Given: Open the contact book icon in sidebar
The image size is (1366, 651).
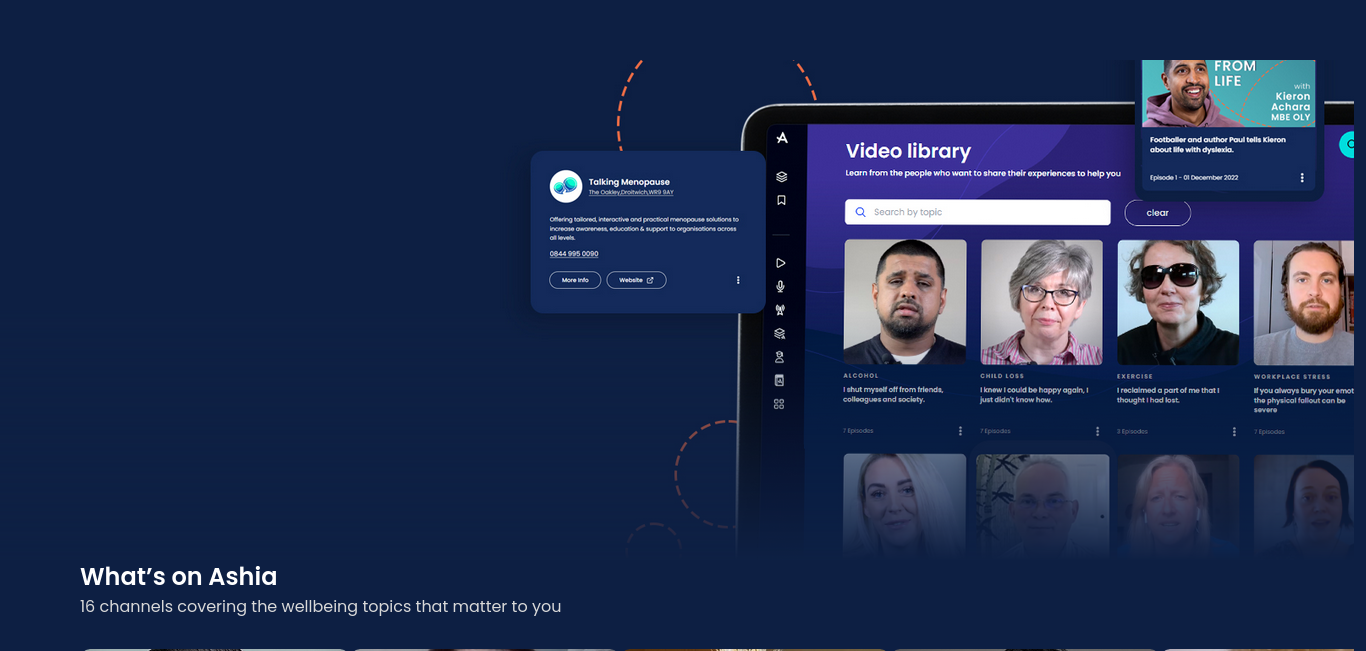Looking at the screenshot, I should (x=780, y=381).
